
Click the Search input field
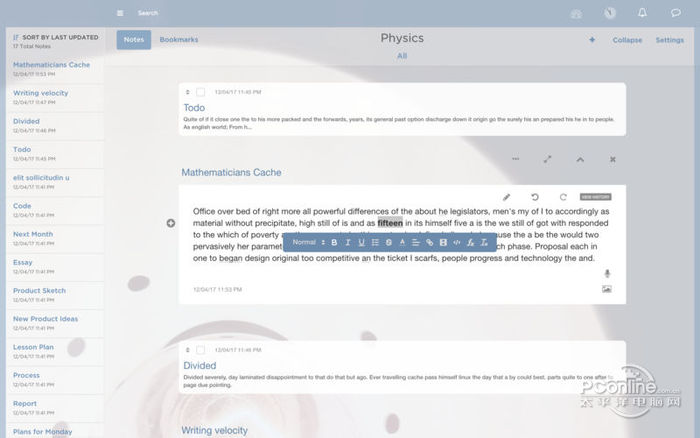(x=148, y=13)
